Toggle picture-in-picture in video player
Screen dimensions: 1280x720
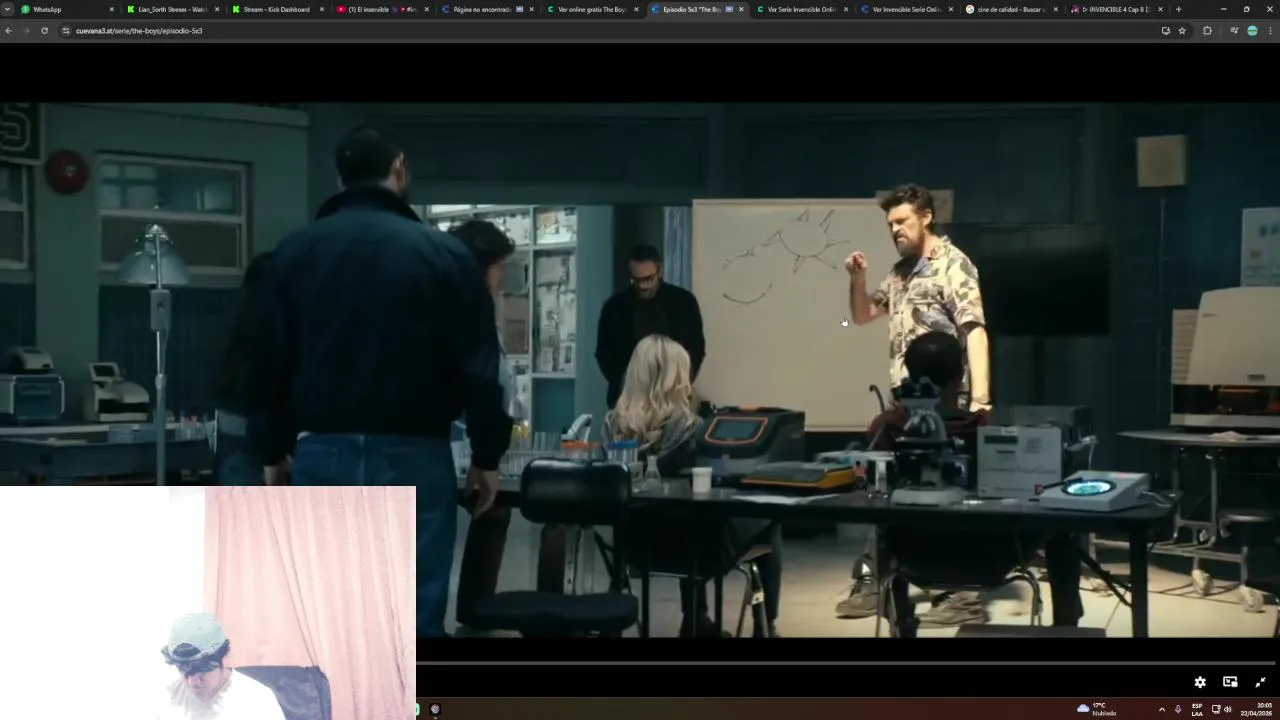tap(1230, 682)
